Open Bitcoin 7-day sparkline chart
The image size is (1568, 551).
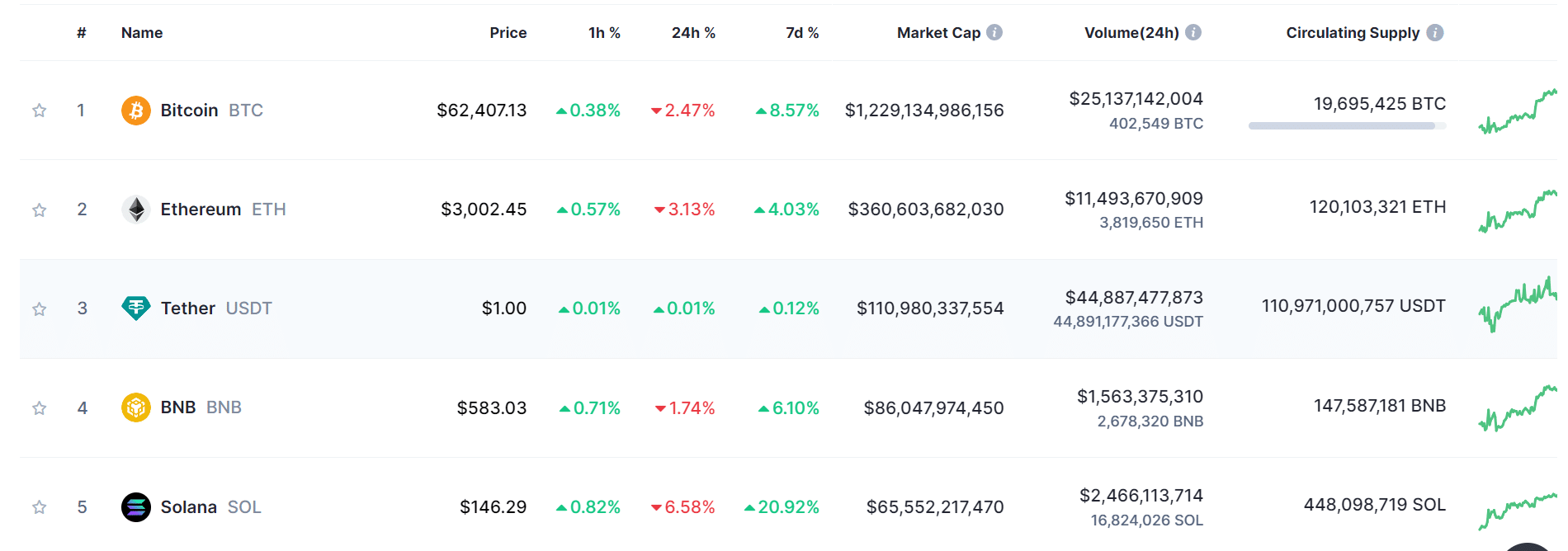tap(1518, 111)
